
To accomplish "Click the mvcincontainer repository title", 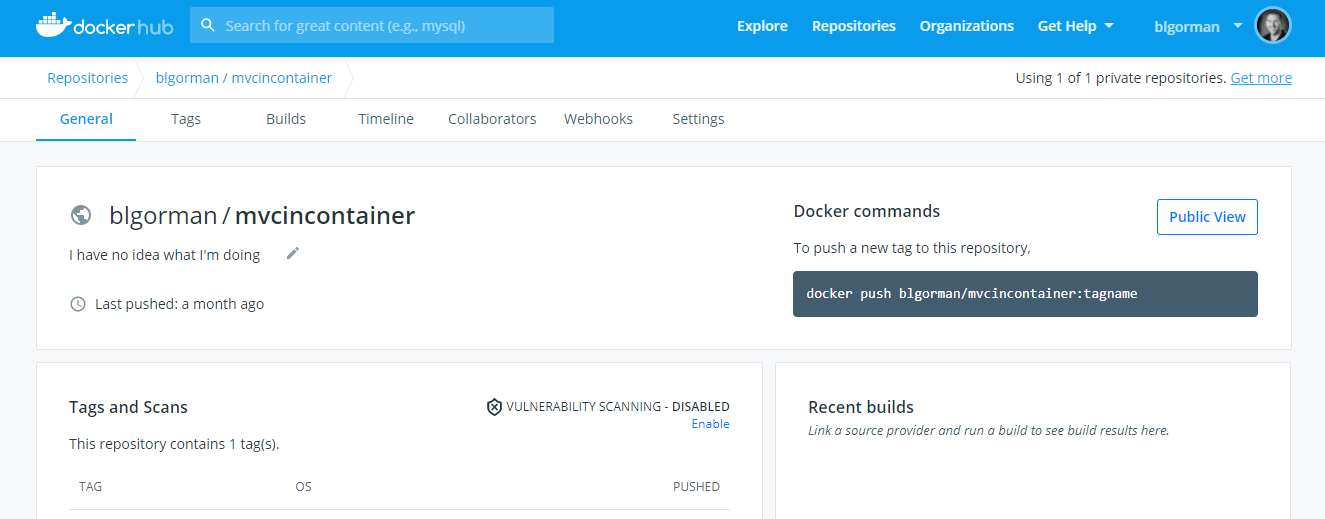I will click(x=325, y=215).
